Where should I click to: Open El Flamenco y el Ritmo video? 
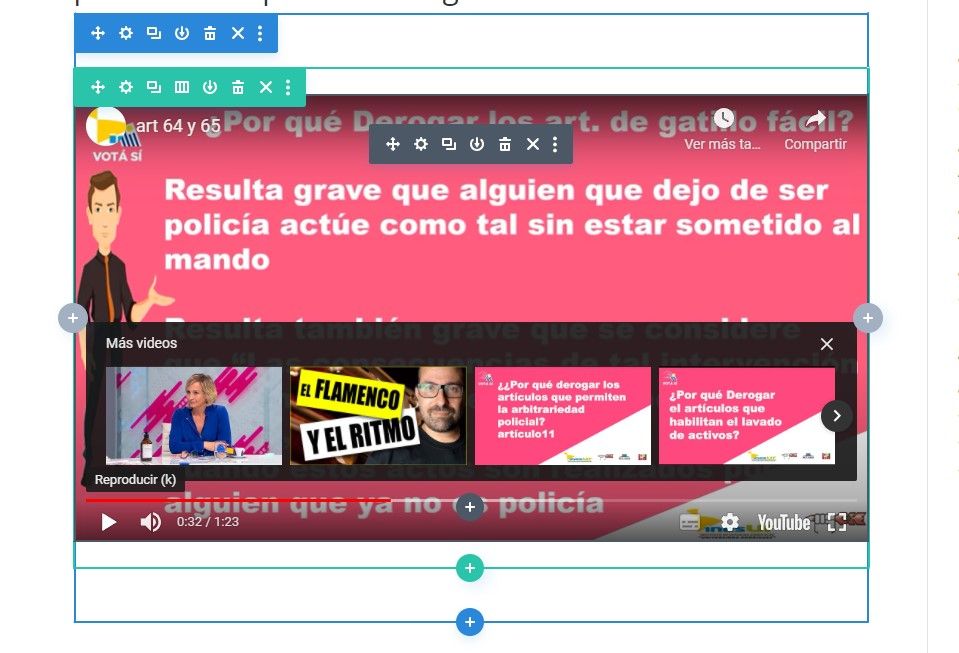[x=378, y=416]
